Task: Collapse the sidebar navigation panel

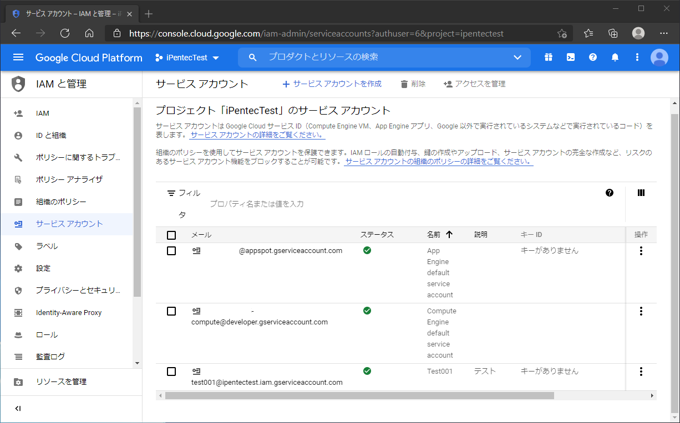Action: pyautogui.click(x=18, y=408)
